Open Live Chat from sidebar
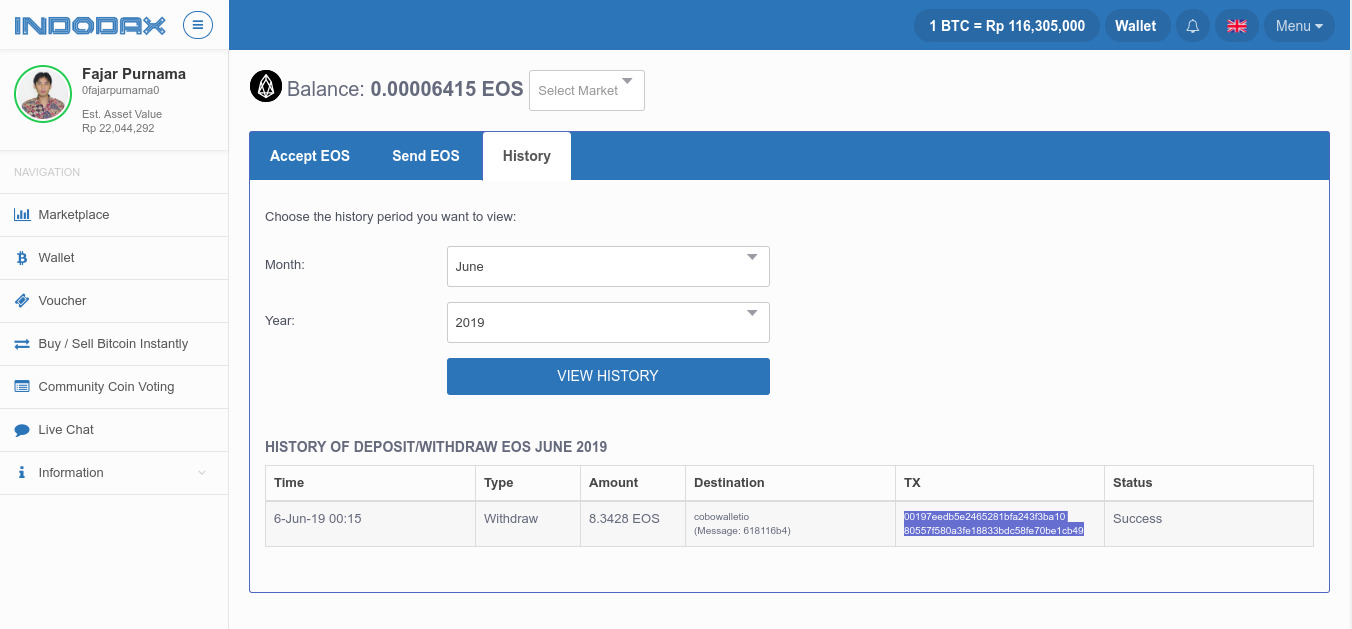The height and width of the screenshot is (629, 1352). [x=114, y=430]
